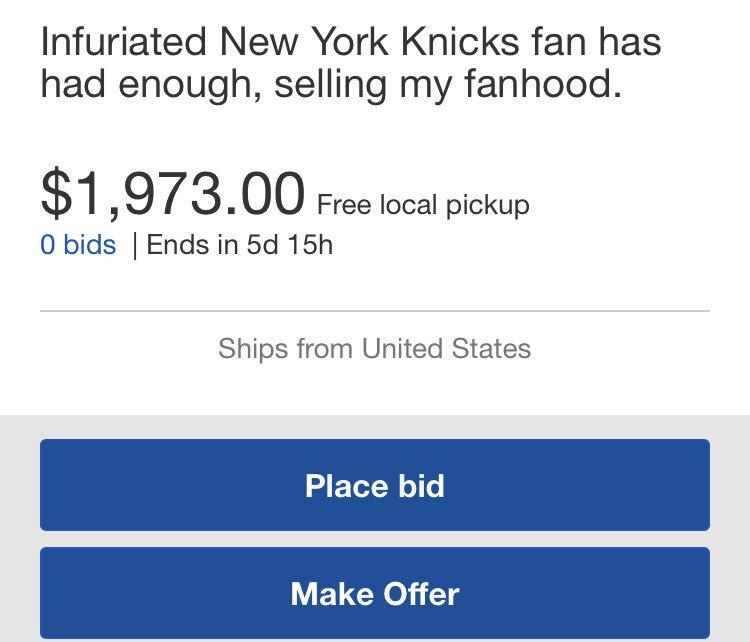This screenshot has height=642, width=750.
Task: Click the dollar sign of the price
Action: click(55, 194)
